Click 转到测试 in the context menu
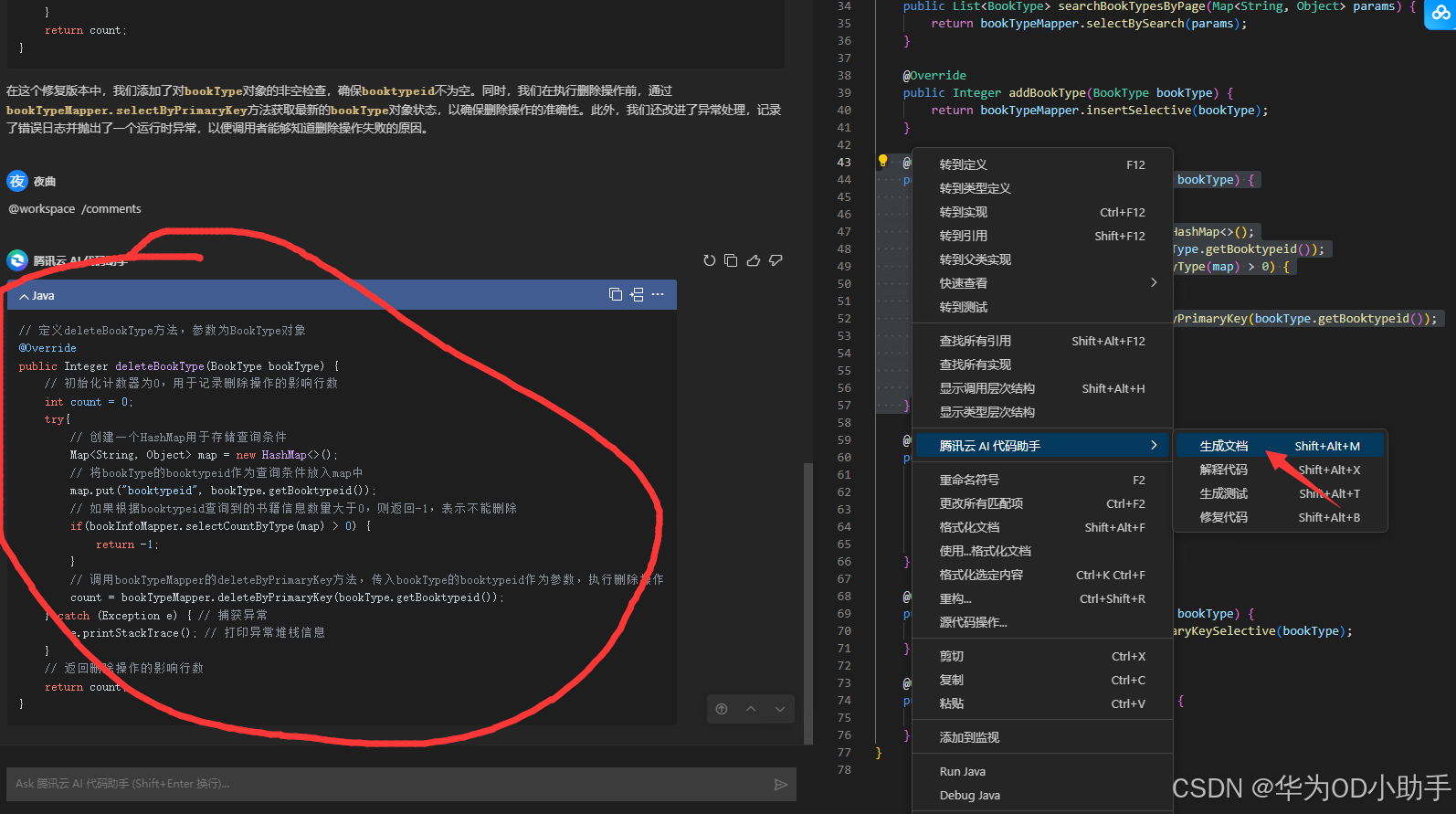 tap(1042, 307)
